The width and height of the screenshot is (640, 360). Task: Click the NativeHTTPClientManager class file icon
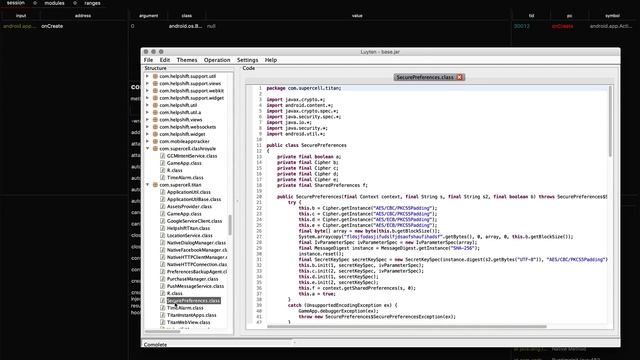pyautogui.click(x=162, y=257)
